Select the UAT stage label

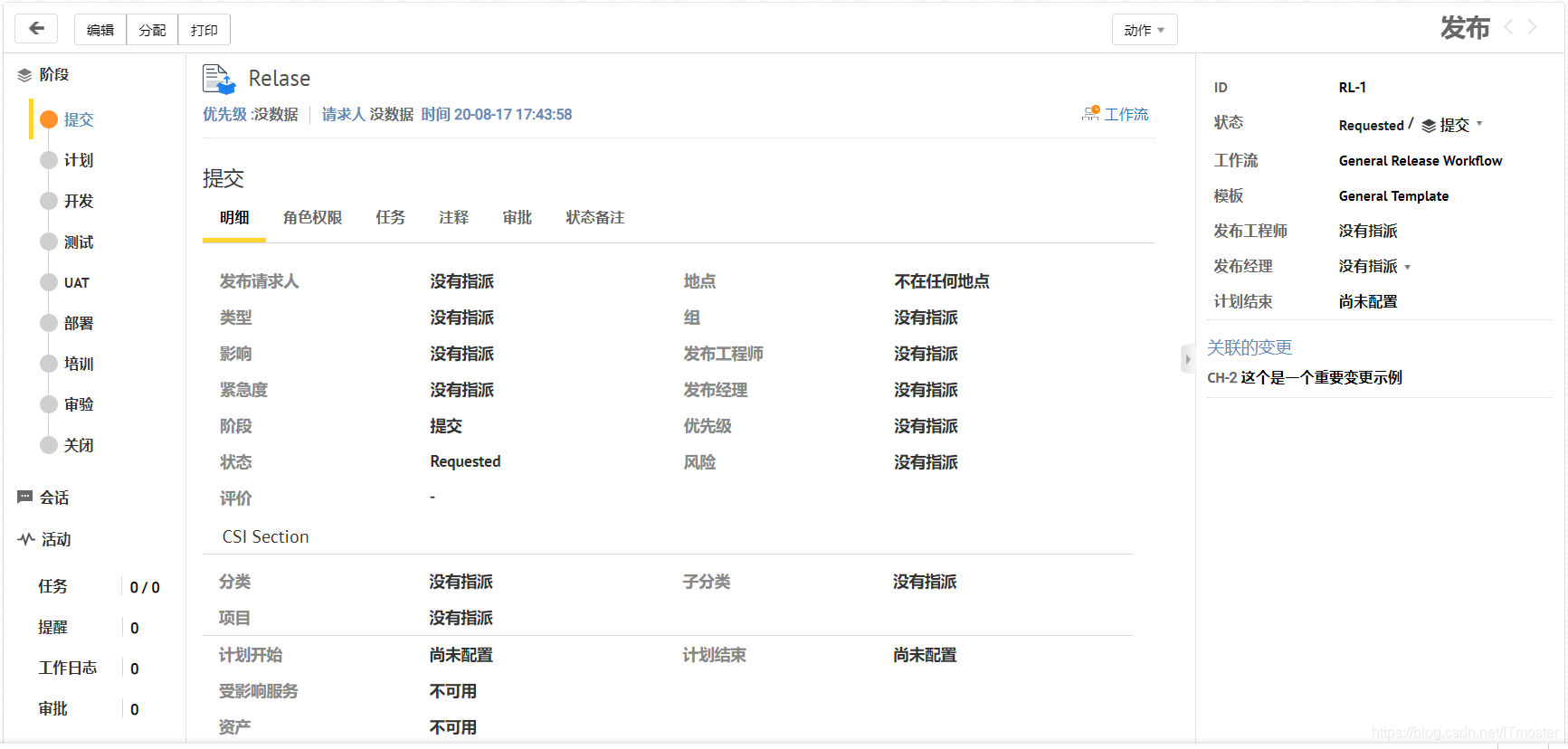coord(77,282)
